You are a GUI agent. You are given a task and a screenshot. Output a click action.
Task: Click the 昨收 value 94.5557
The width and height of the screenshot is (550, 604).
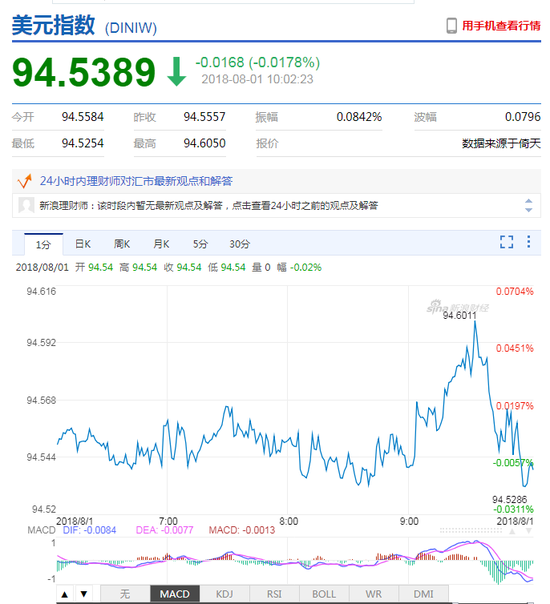point(204,117)
